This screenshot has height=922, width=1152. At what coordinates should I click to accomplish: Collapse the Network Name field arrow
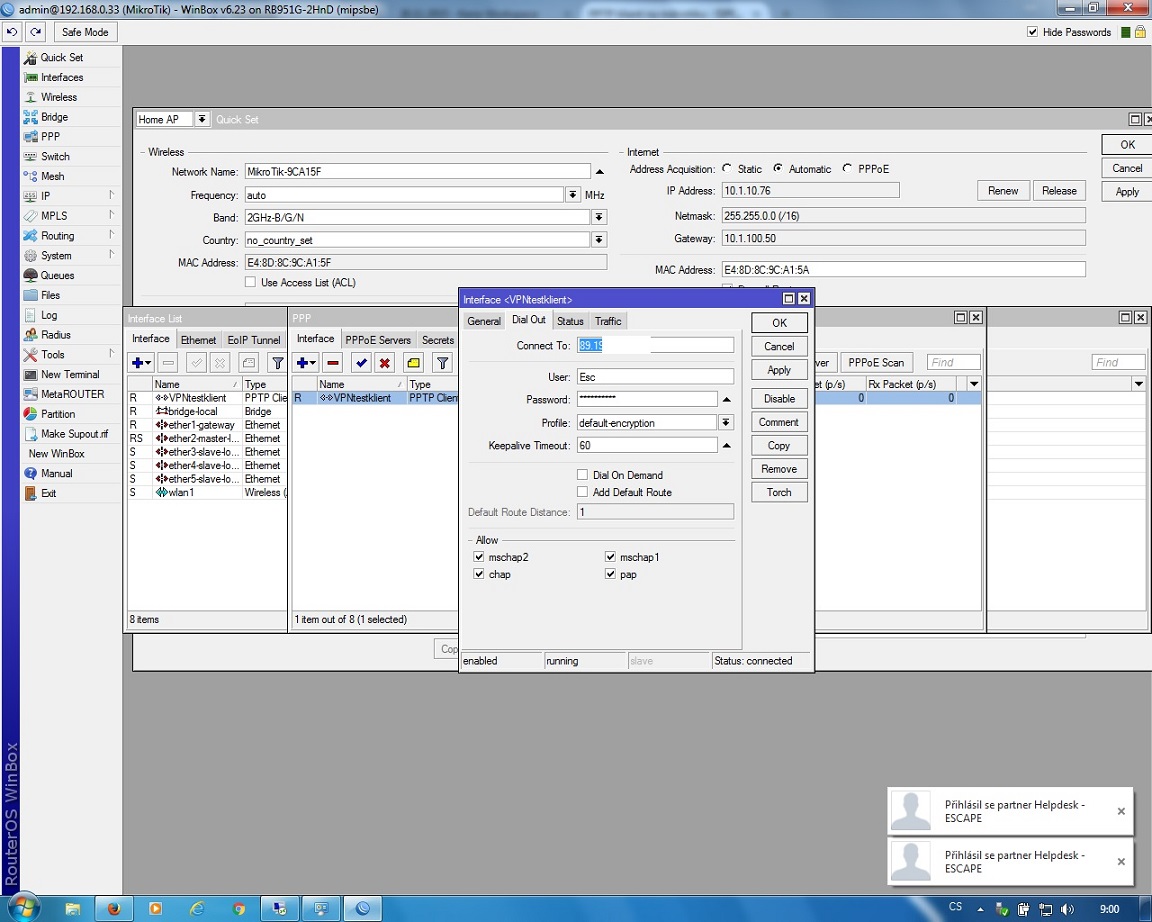(600, 172)
